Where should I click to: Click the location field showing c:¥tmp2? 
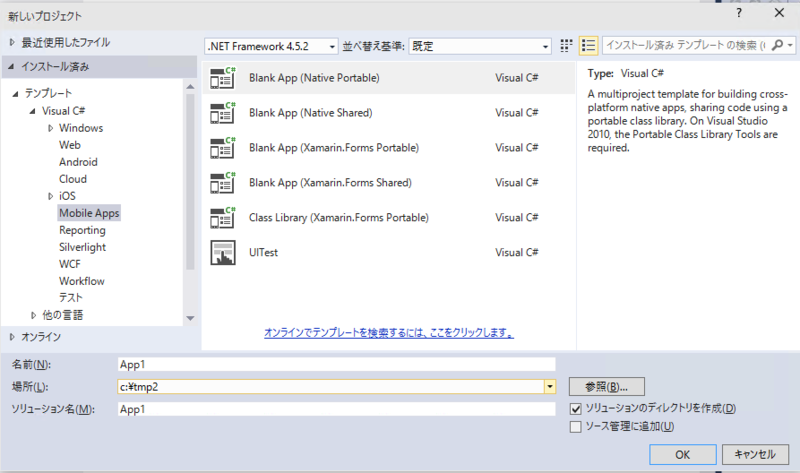tap(331, 387)
